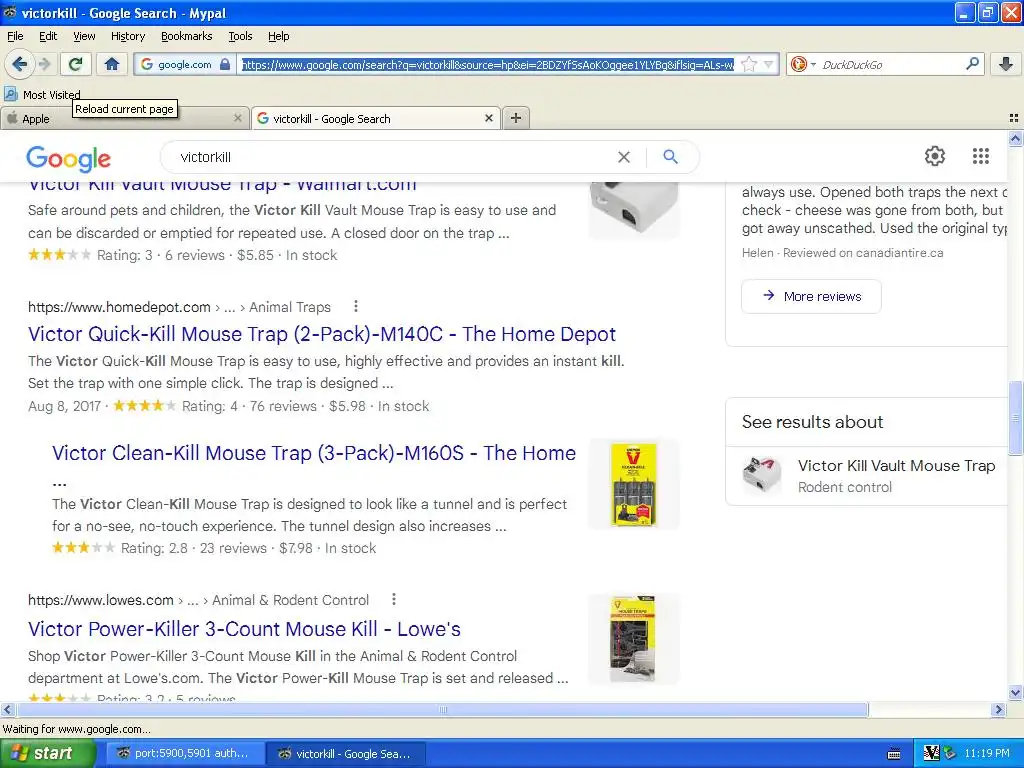Click the Google logo
The height and width of the screenshot is (768, 1024).
[69, 158]
